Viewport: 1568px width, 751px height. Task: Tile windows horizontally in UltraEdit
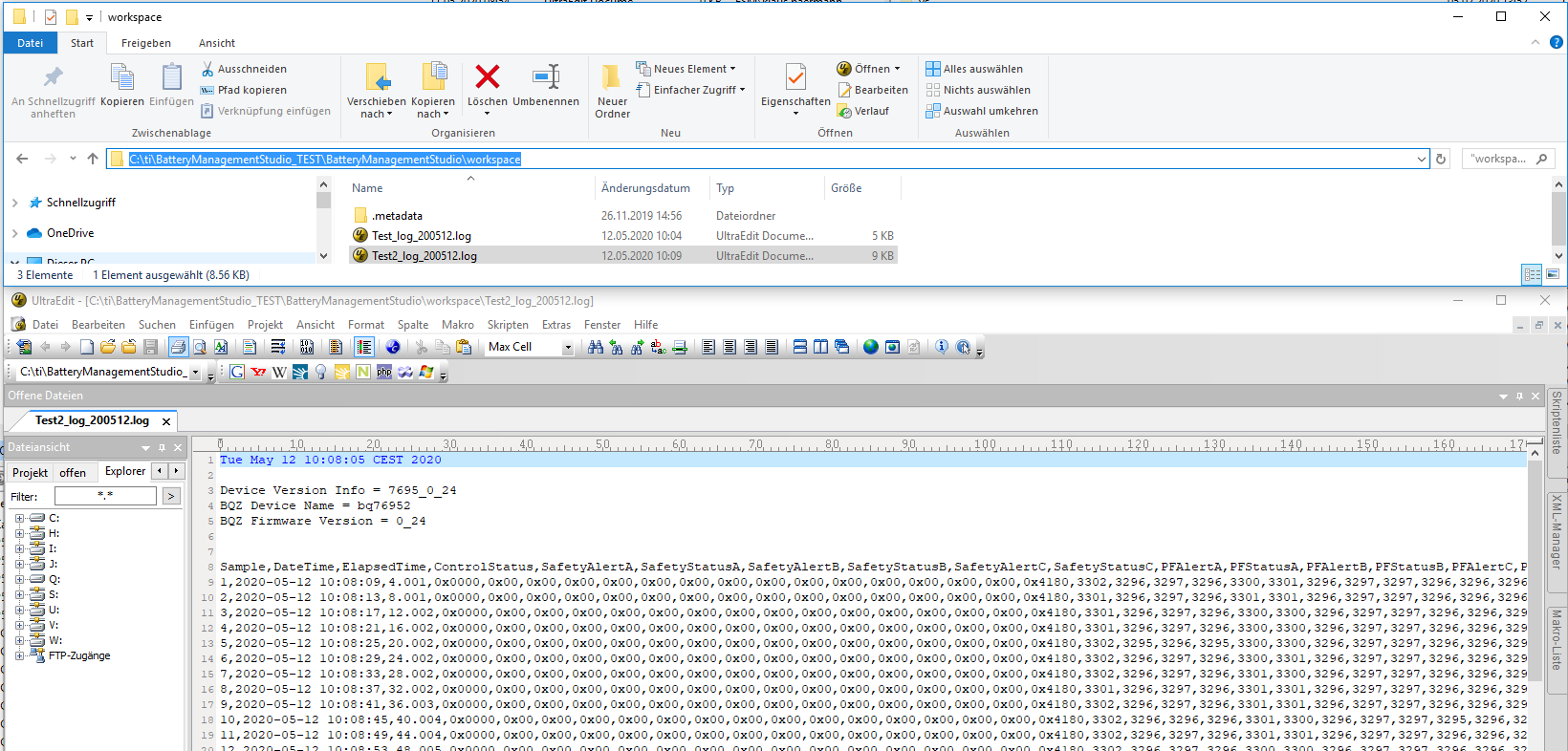pos(800,347)
